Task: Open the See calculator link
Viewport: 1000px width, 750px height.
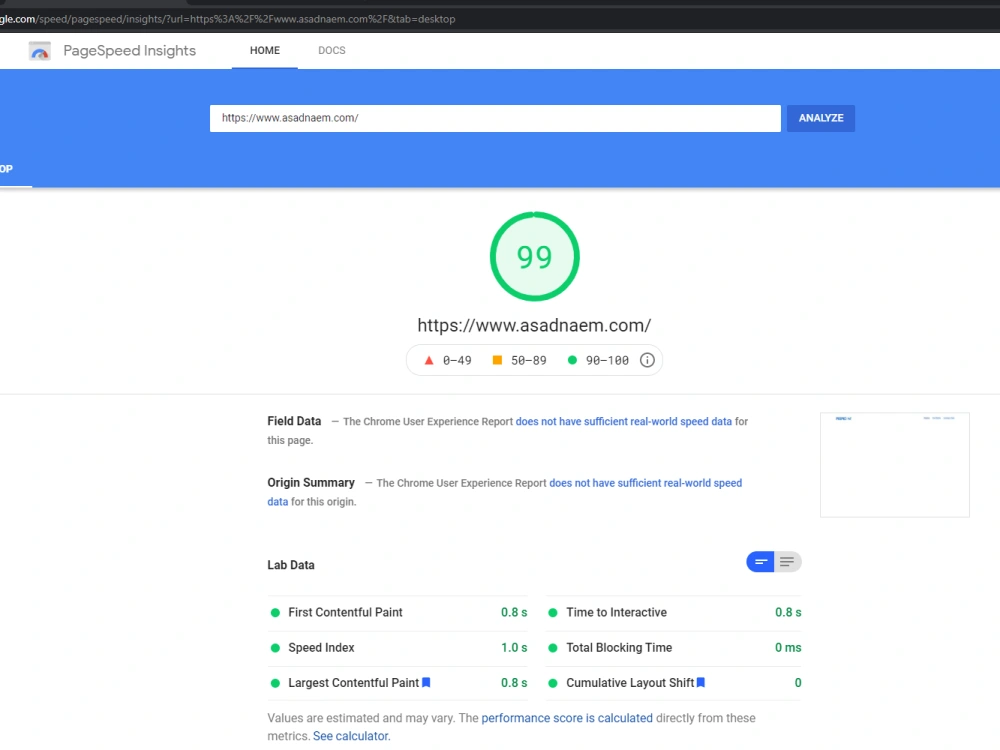Action: tap(351, 736)
